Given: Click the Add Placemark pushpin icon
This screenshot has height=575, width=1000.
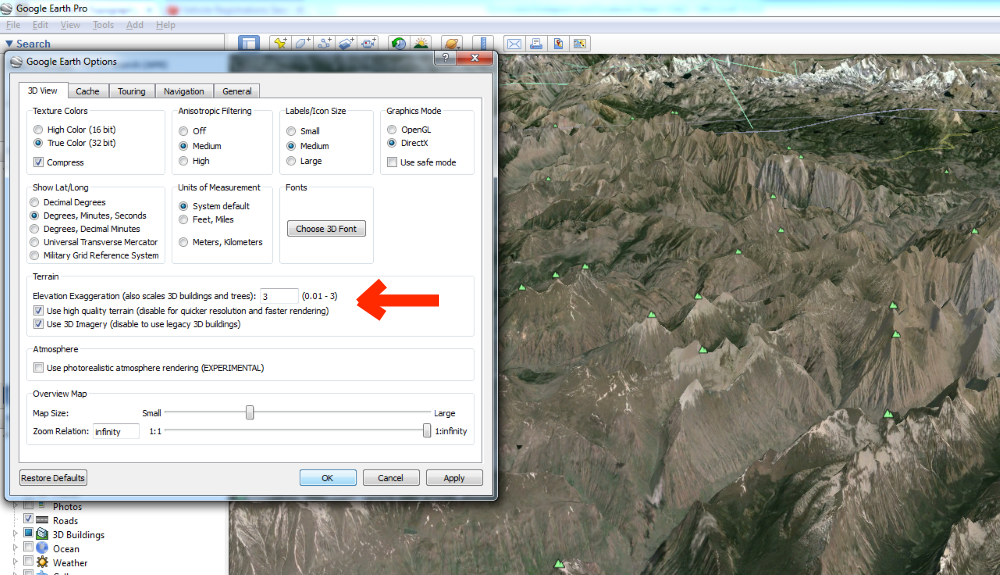Looking at the screenshot, I should (x=280, y=43).
